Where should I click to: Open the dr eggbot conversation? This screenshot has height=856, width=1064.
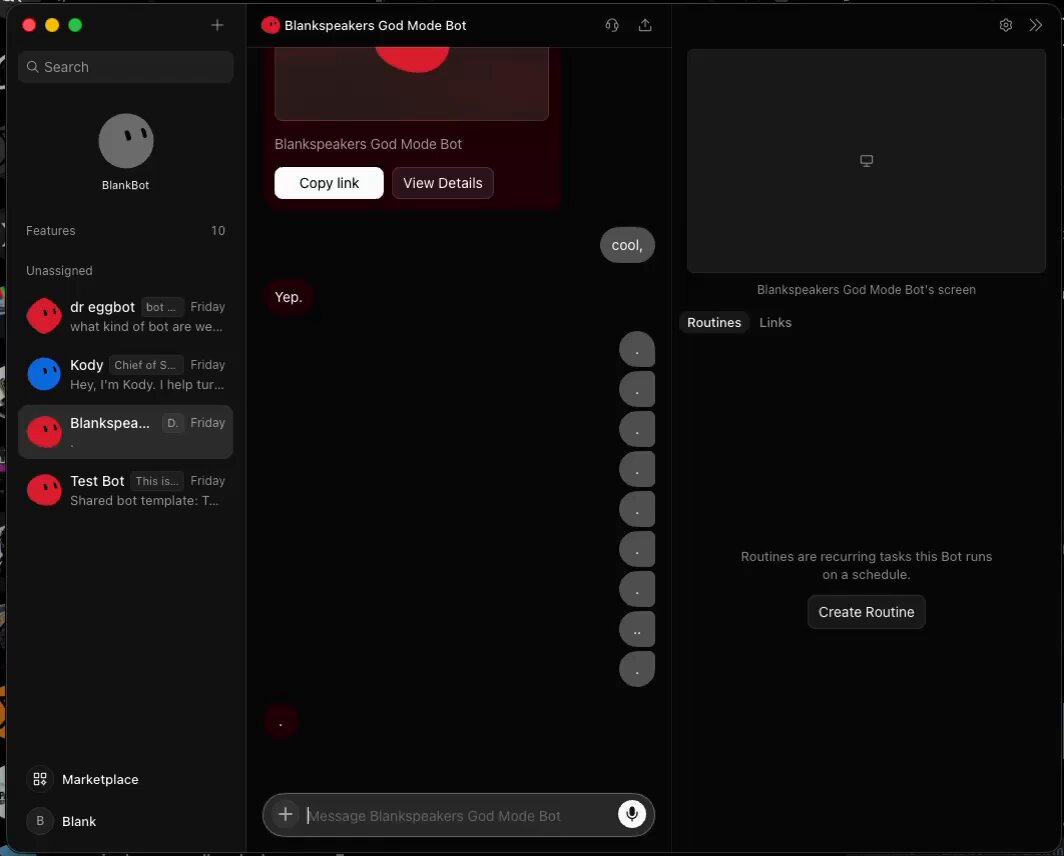[126, 316]
